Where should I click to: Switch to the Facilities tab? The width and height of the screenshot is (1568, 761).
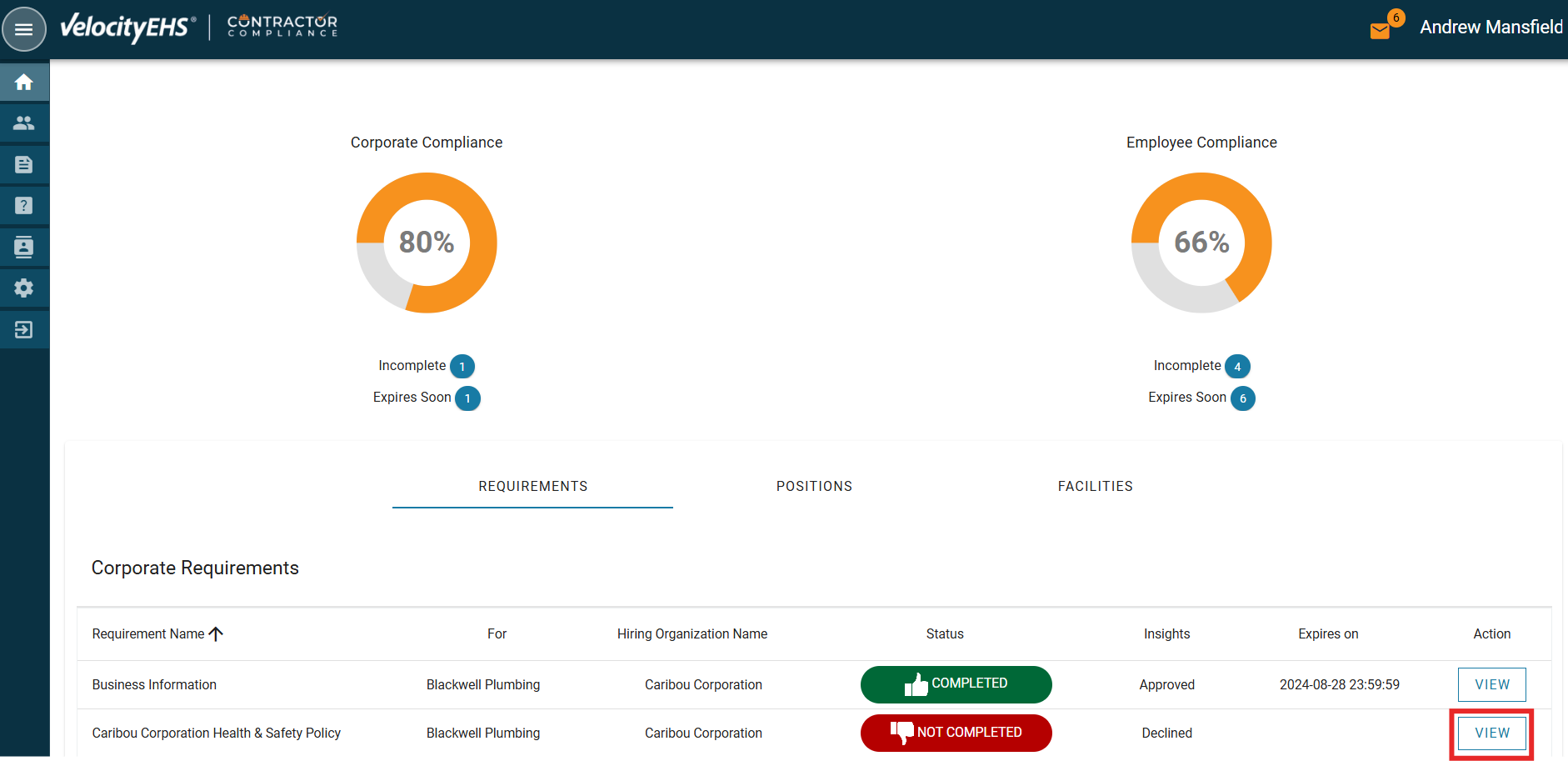[x=1095, y=486]
